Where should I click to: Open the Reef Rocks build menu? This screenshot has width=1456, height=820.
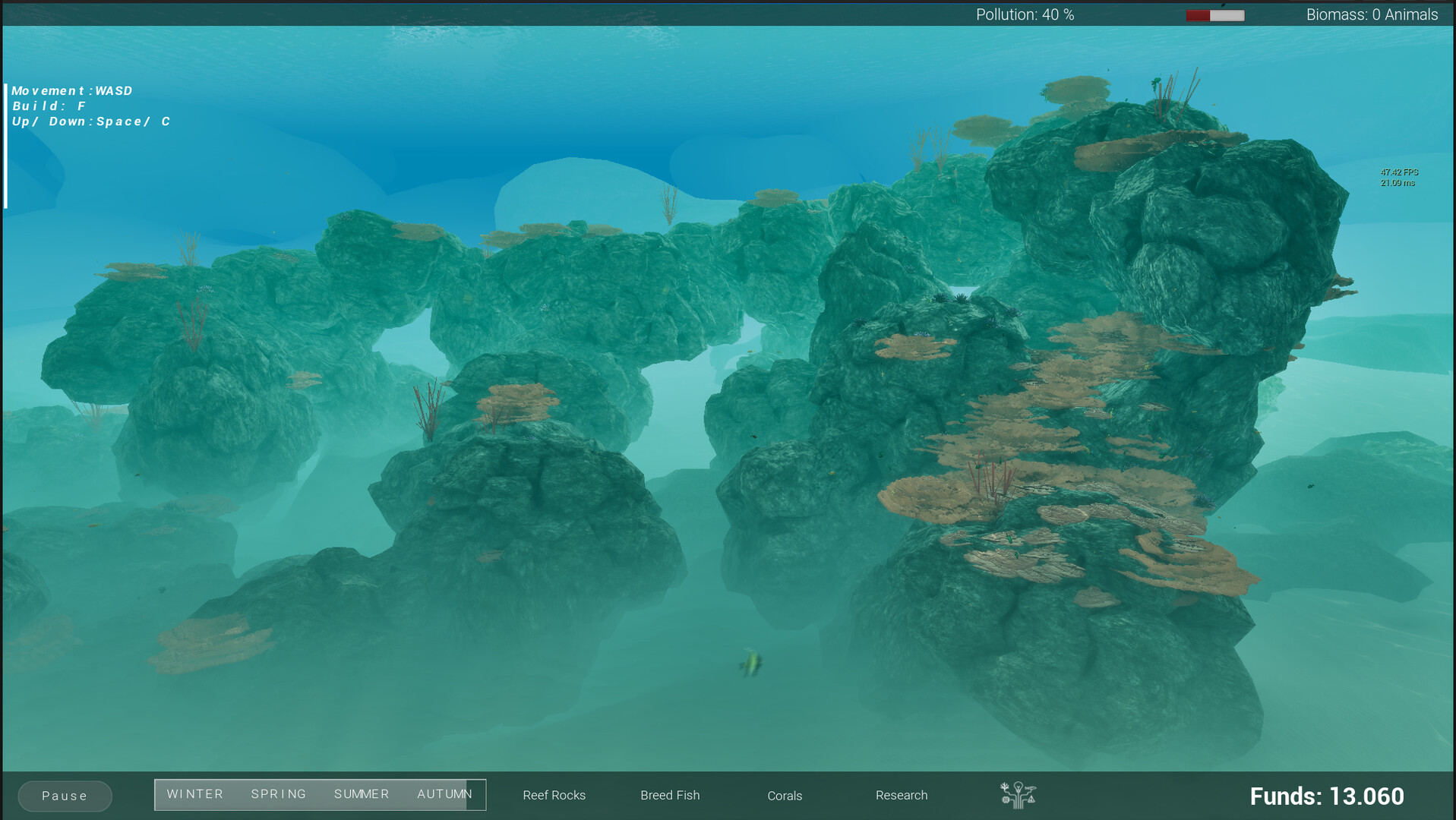pyautogui.click(x=554, y=795)
